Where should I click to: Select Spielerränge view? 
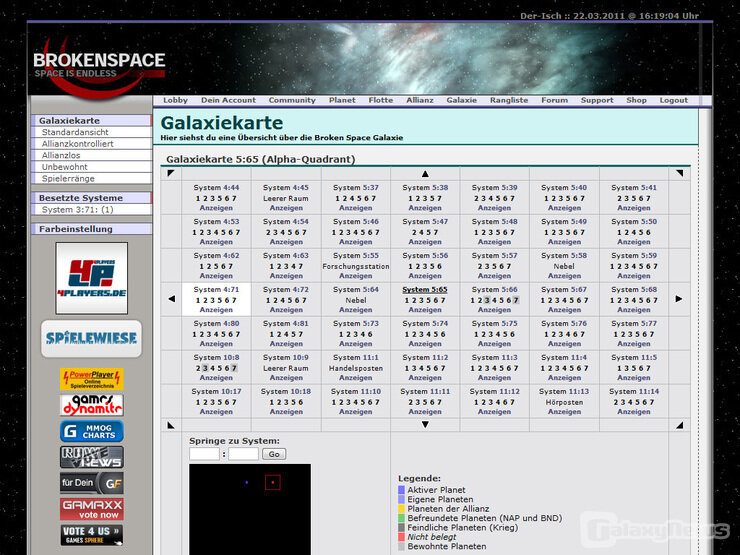92,178
